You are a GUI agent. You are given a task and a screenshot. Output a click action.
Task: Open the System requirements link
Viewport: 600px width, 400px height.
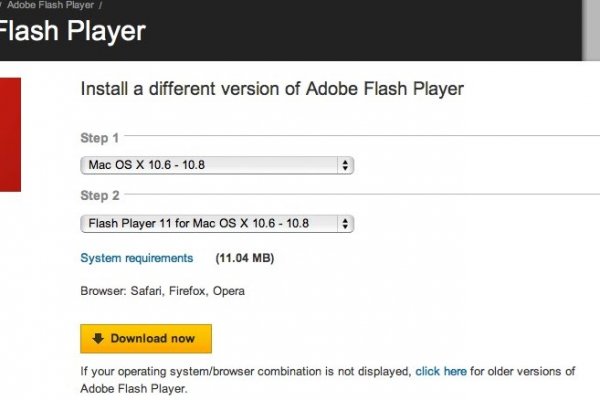pyautogui.click(x=136, y=258)
